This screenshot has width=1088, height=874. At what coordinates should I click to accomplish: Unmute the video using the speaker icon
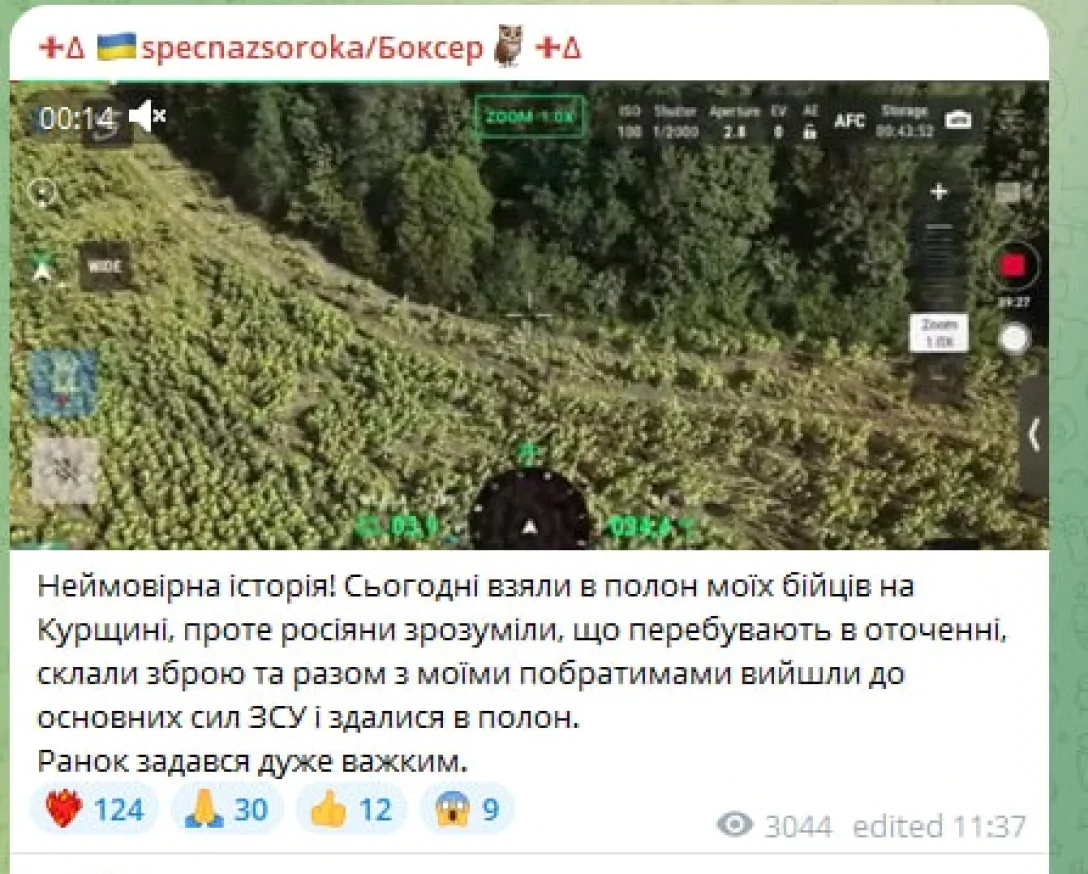(x=147, y=117)
